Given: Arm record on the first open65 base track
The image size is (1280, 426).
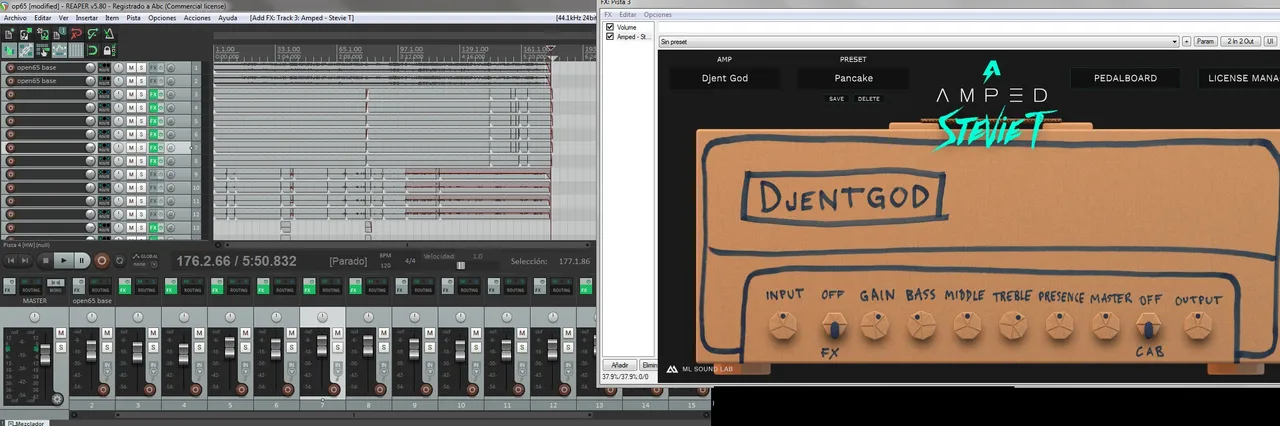Looking at the screenshot, I should point(10,68).
